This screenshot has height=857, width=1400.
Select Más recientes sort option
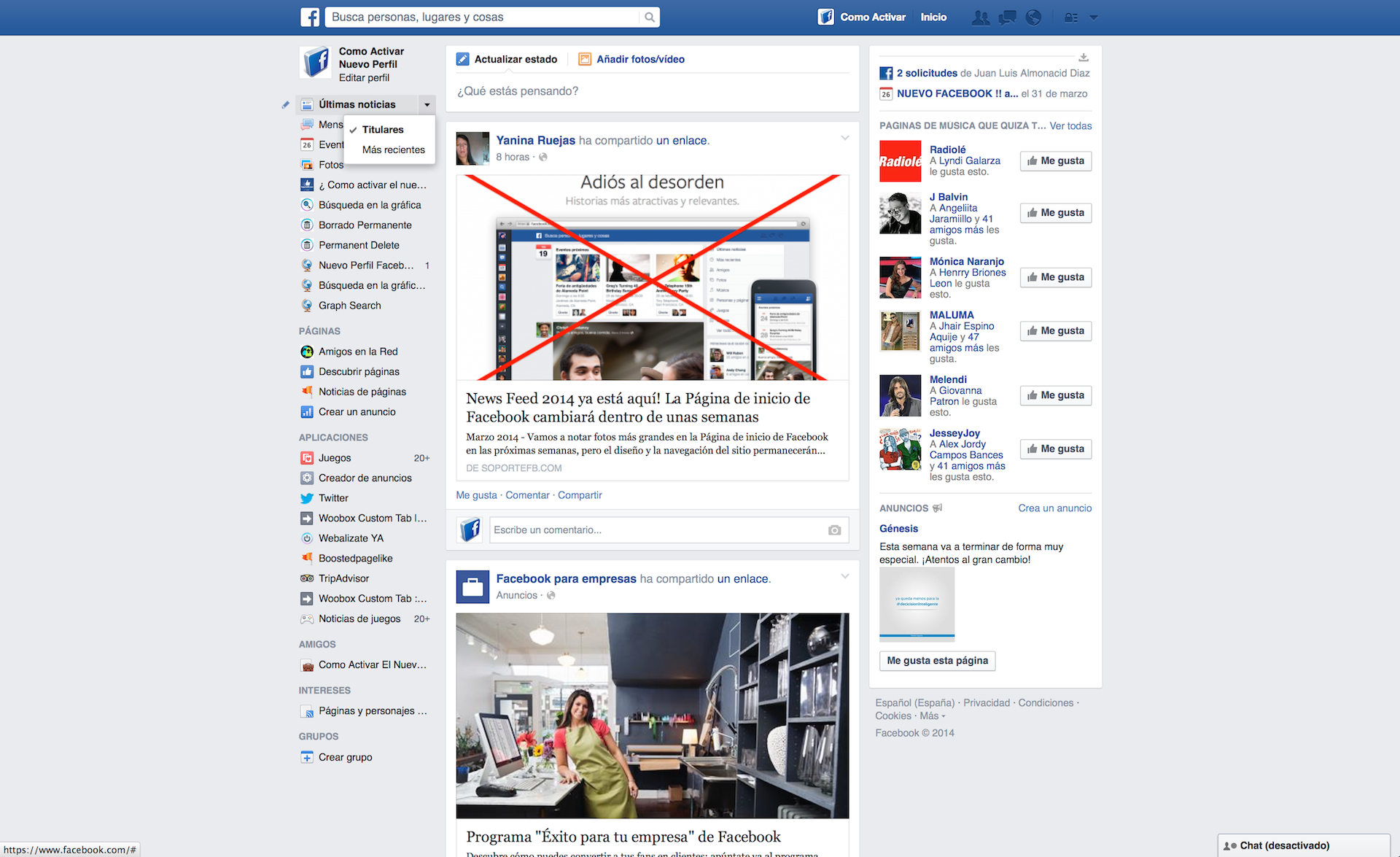click(x=393, y=150)
